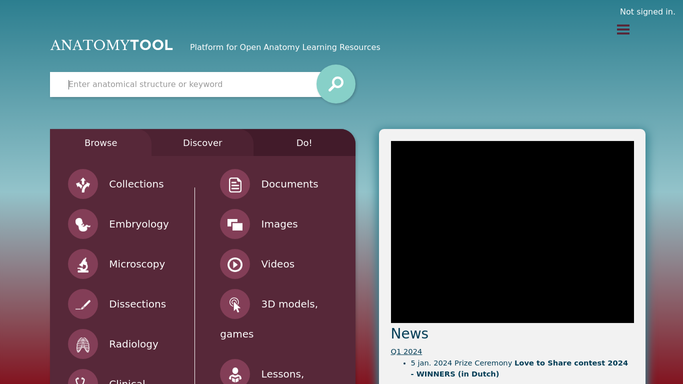The height and width of the screenshot is (384, 683).
Task: Click the Documents page icon
Action: point(235,184)
